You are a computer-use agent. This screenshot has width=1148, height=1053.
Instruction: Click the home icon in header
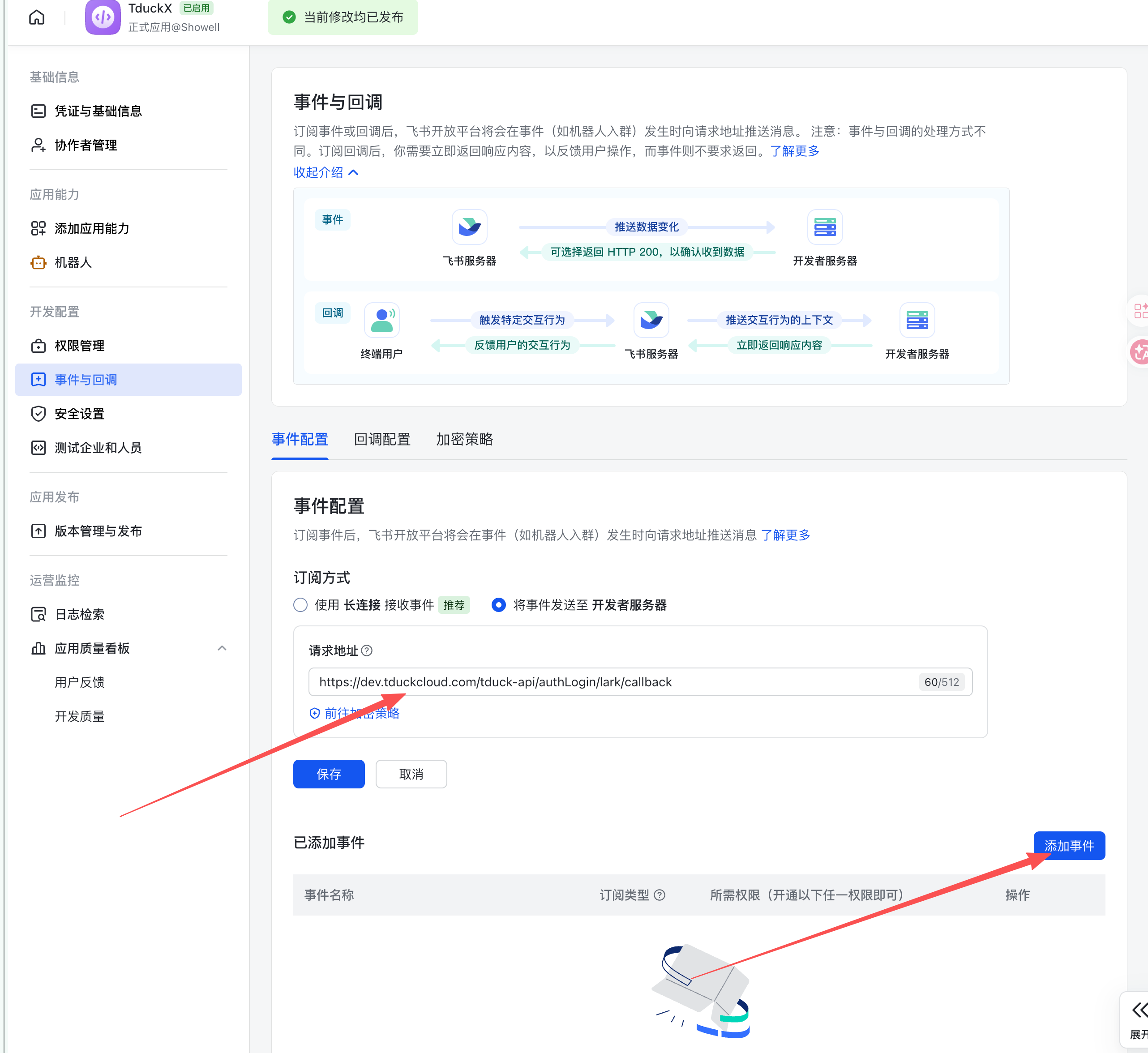click(x=36, y=17)
